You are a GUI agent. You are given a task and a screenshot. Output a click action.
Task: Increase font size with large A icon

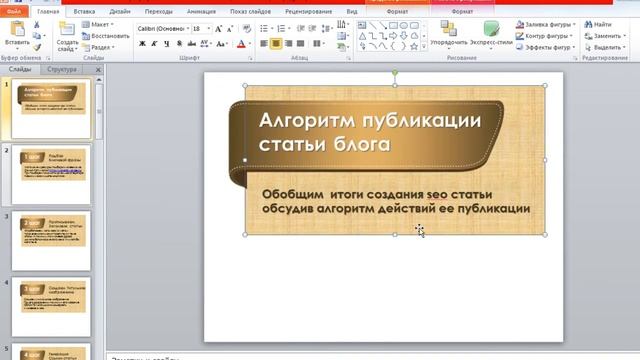219,29
